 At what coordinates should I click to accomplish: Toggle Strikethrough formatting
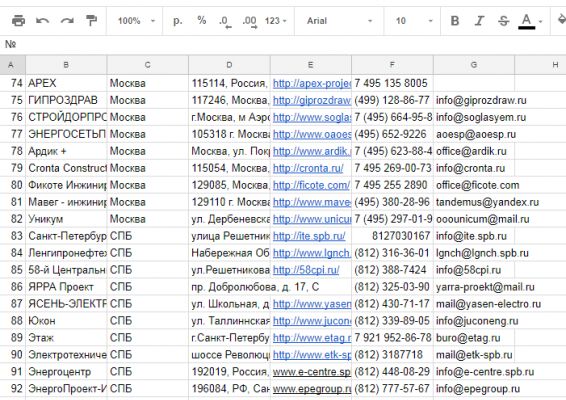pyautogui.click(x=503, y=21)
